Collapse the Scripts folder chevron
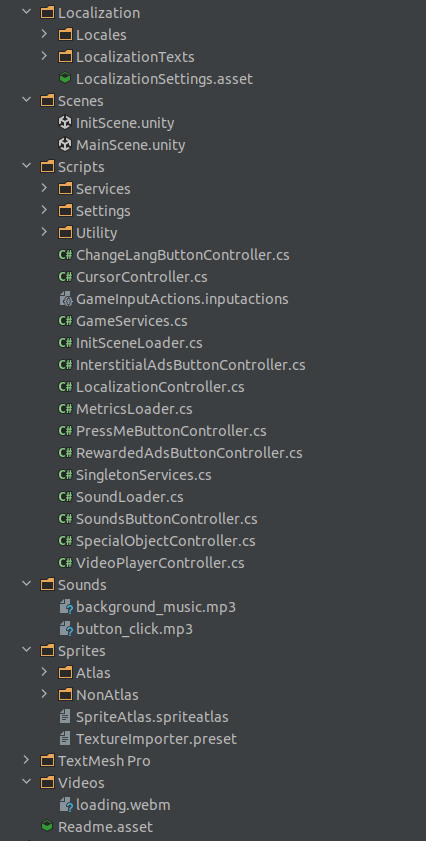Screen dimensions: 426x841 (x=27, y=166)
